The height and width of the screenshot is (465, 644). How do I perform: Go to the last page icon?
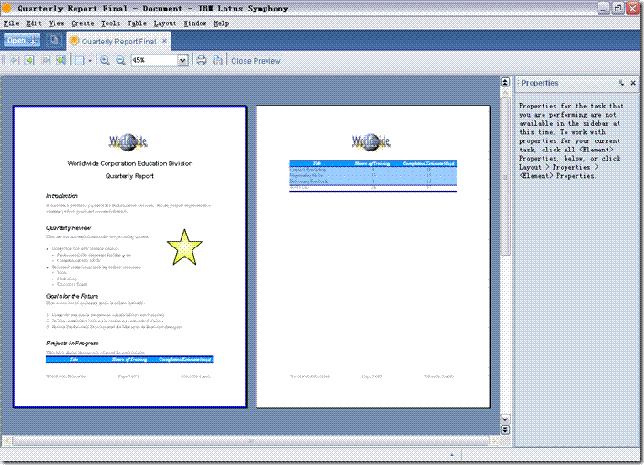pos(62,61)
